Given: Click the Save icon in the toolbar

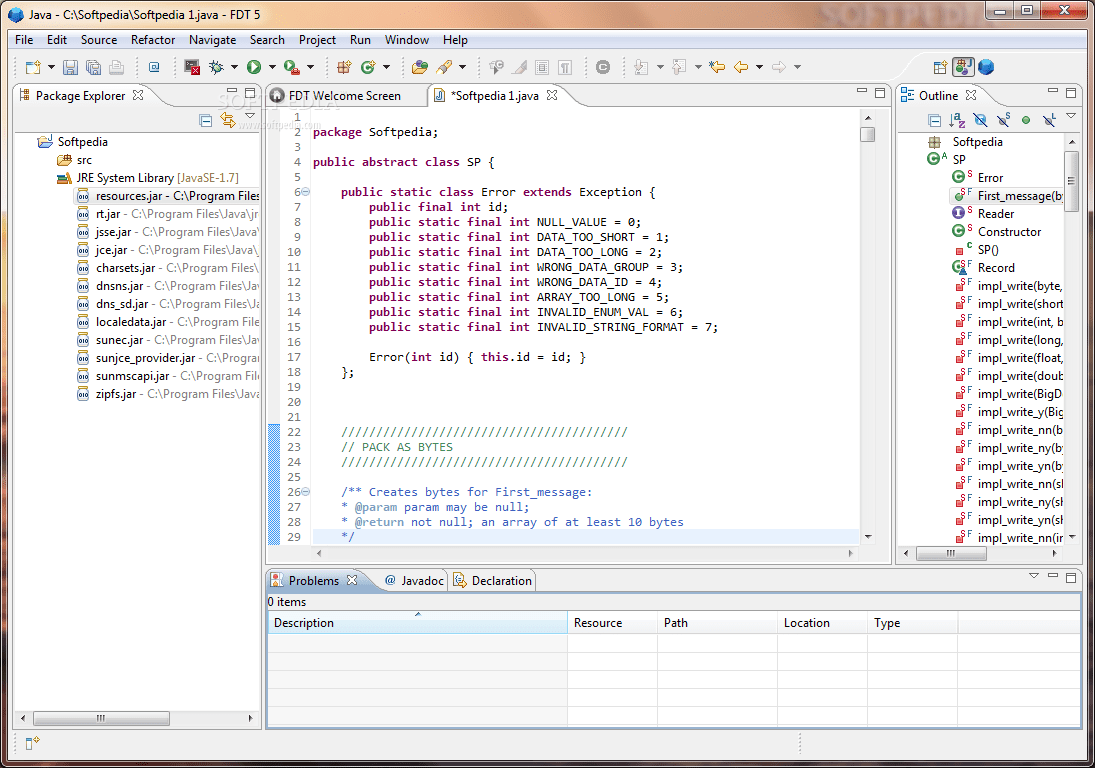Looking at the screenshot, I should tap(70, 67).
